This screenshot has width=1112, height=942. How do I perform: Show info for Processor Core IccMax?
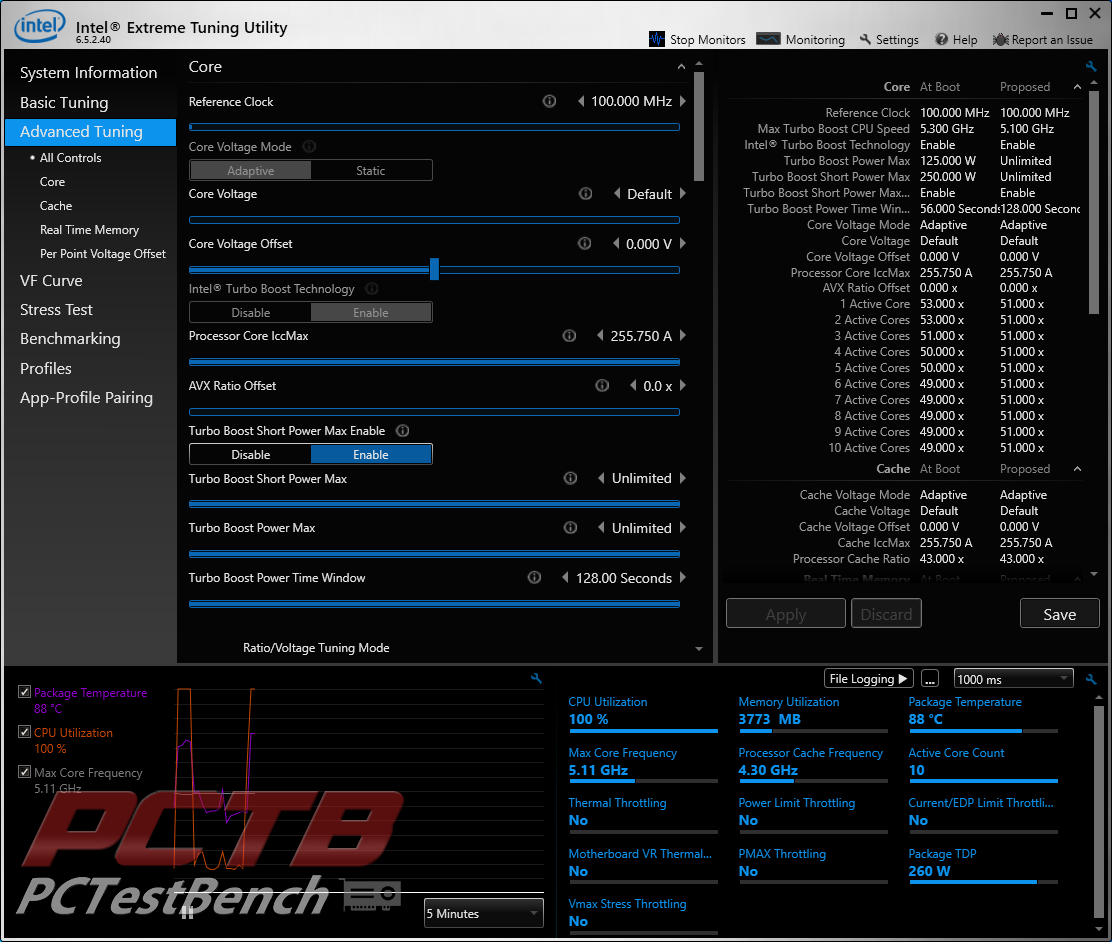(569, 336)
